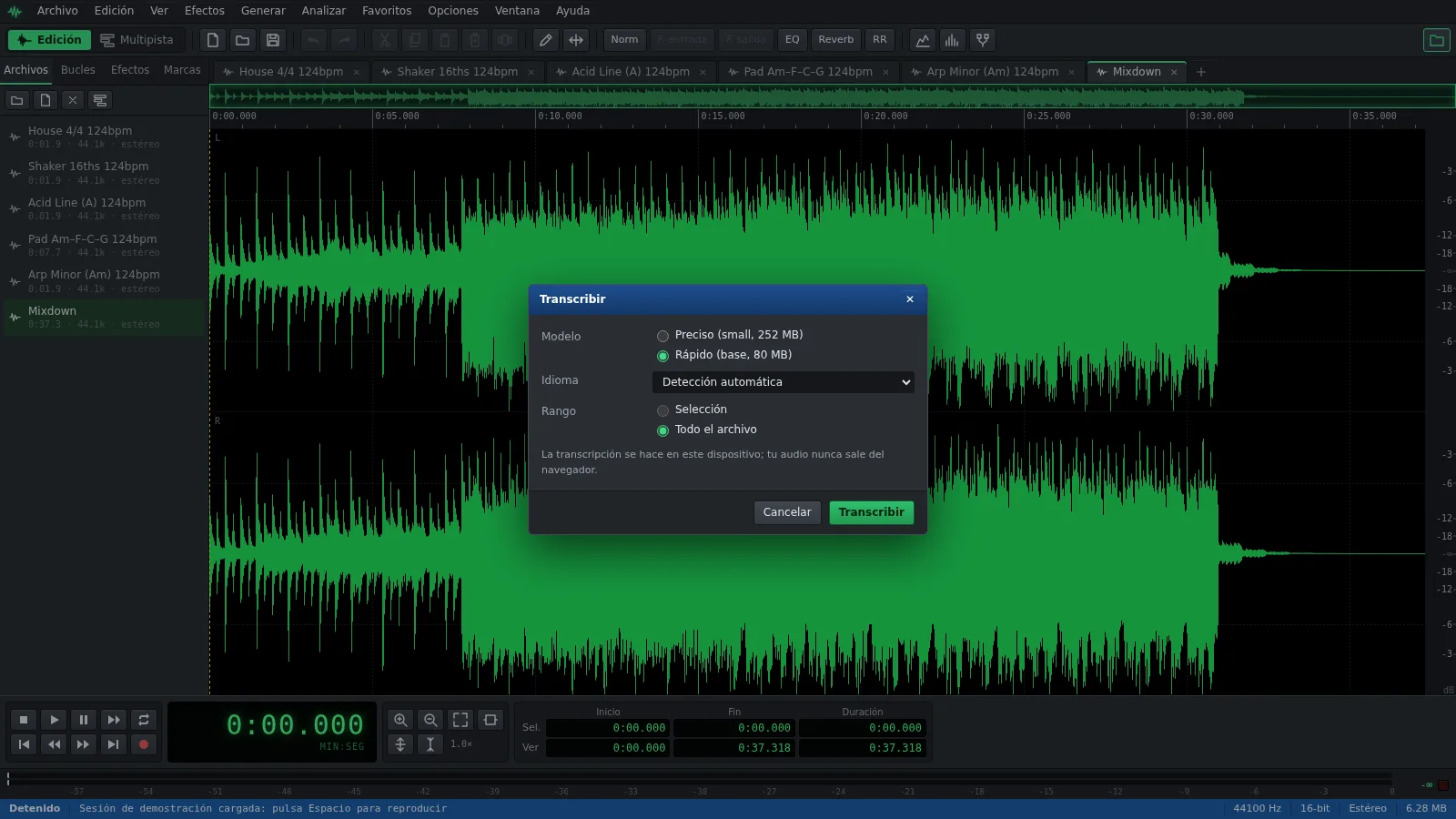1456x819 pixels.
Task: Toggle loop playback in transport controls
Action: pos(143,720)
